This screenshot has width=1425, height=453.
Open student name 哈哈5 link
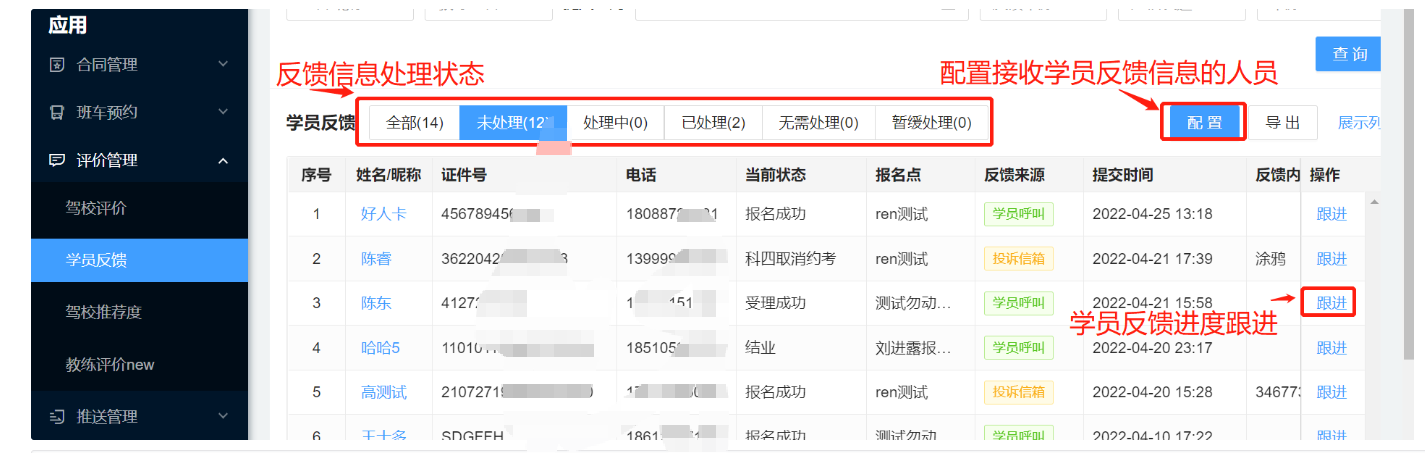[x=380, y=348]
